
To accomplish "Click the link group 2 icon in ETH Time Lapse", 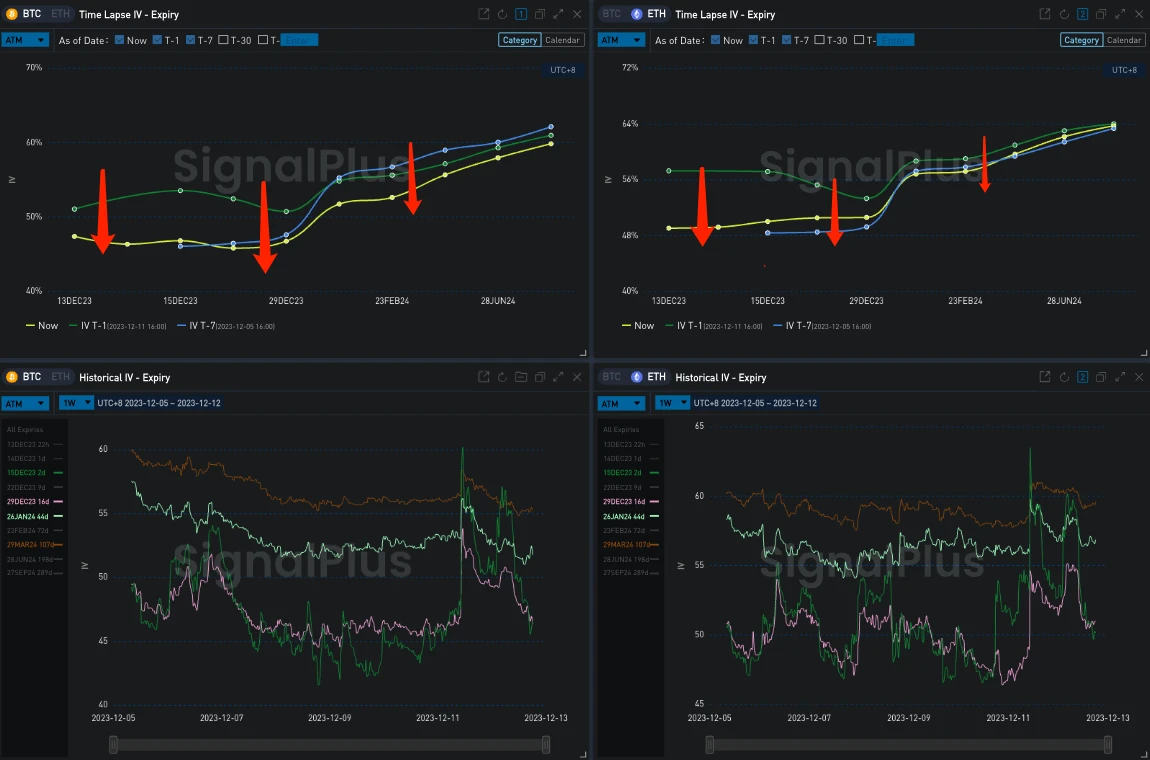I will (1081, 14).
